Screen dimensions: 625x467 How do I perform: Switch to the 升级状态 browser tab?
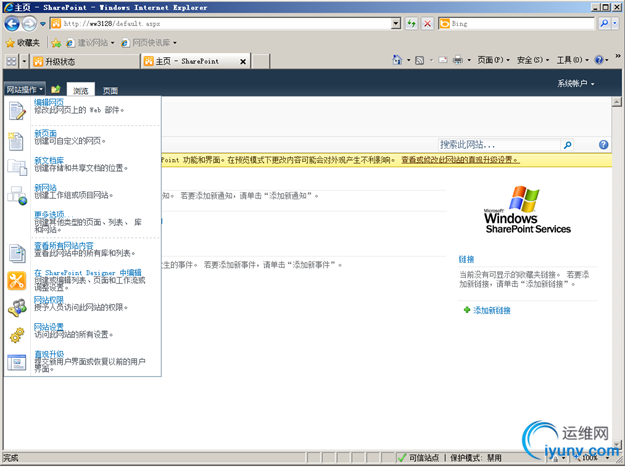click(x=85, y=61)
